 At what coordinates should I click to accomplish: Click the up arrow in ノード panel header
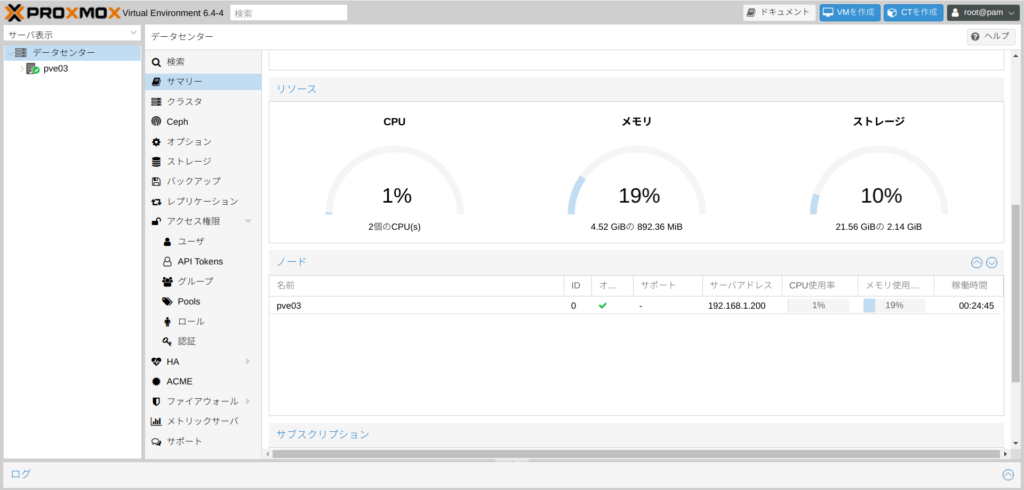coord(977,263)
